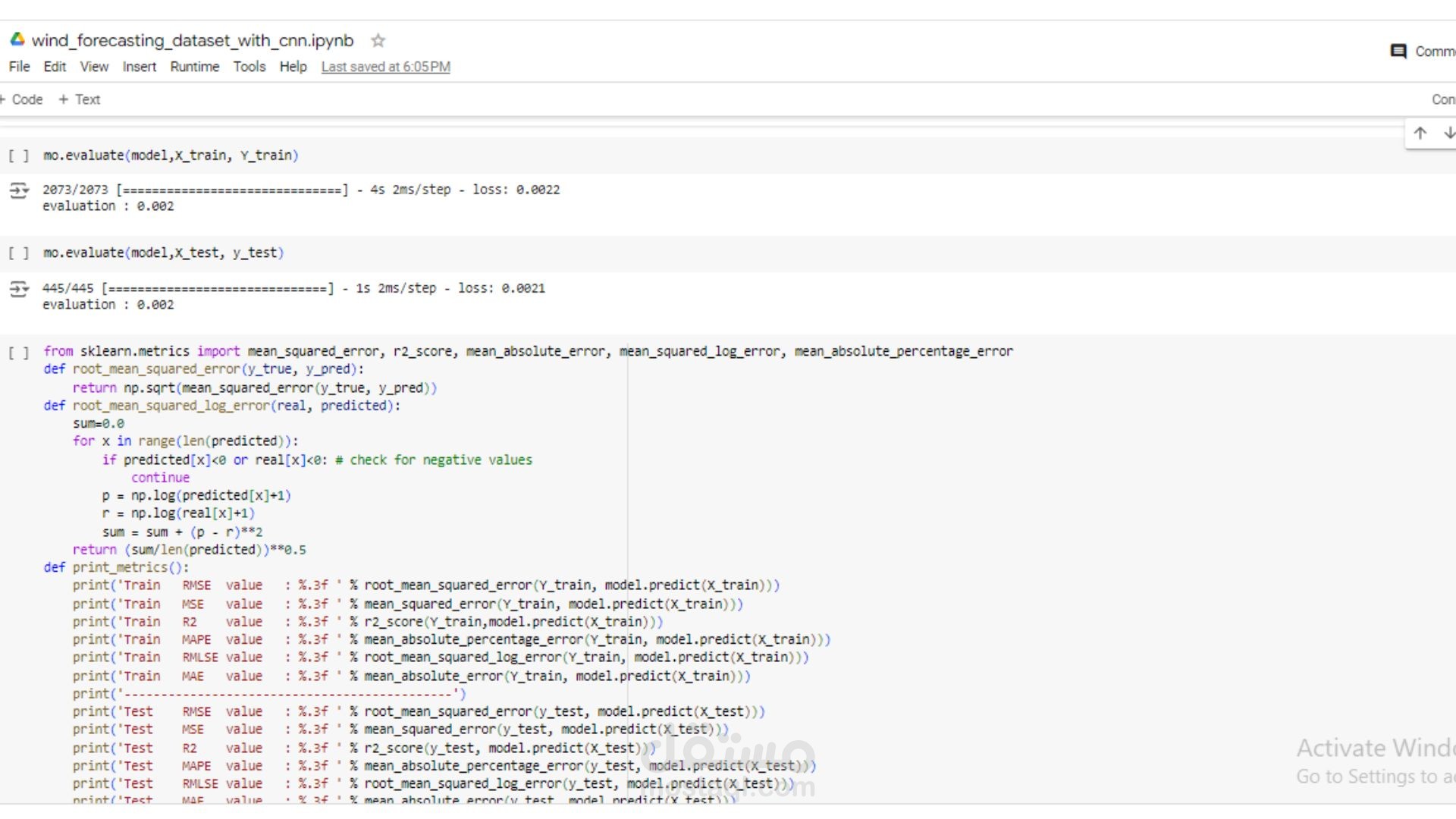Screen dimensions: 1456x819
Task: Add a new Text cell
Action: [x=80, y=99]
